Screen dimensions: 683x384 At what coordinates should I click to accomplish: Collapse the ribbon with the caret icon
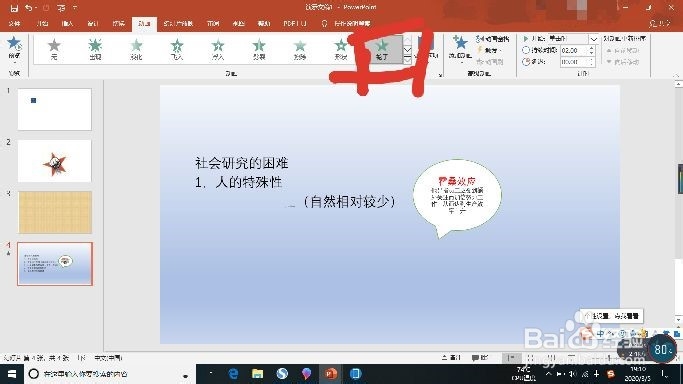coord(676,75)
